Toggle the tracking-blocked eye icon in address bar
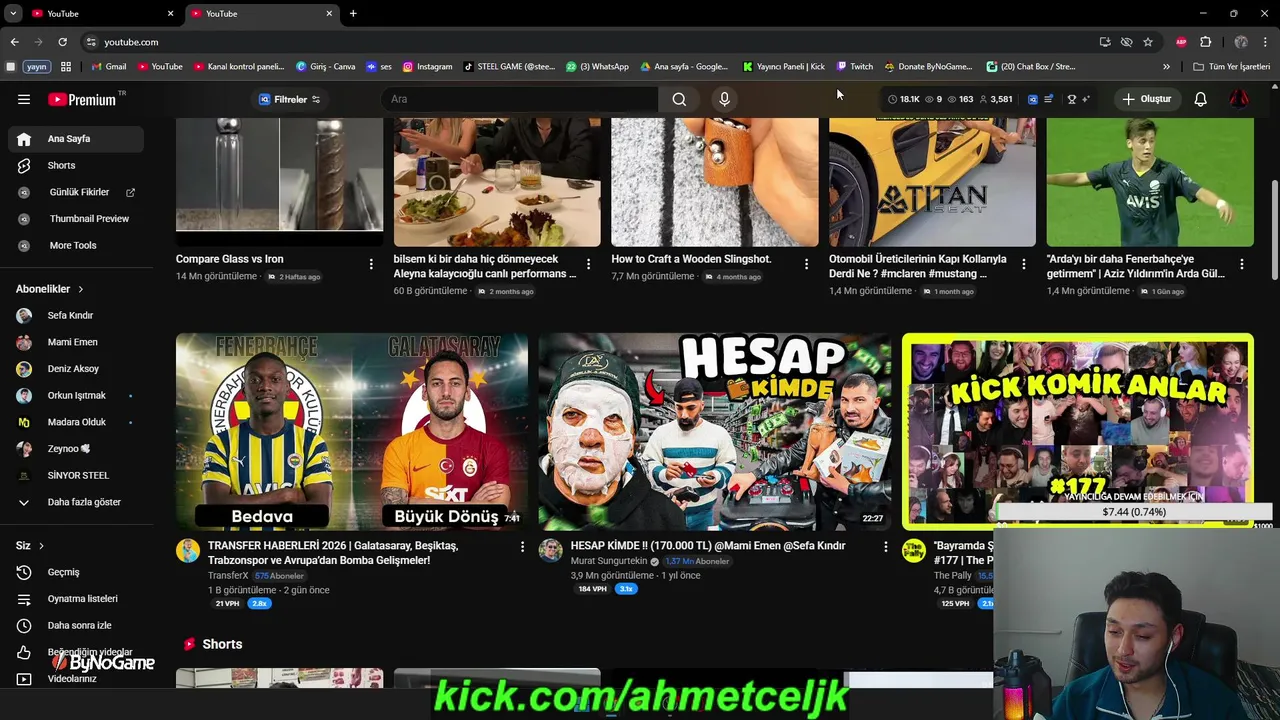The height and width of the screenshot is (720, 1280). point(1126,42)
